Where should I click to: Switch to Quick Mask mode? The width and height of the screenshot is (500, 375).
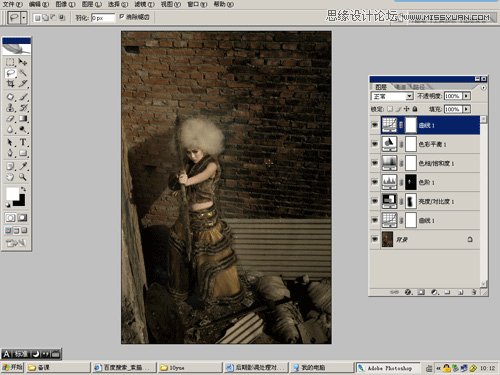pos(23,218)
